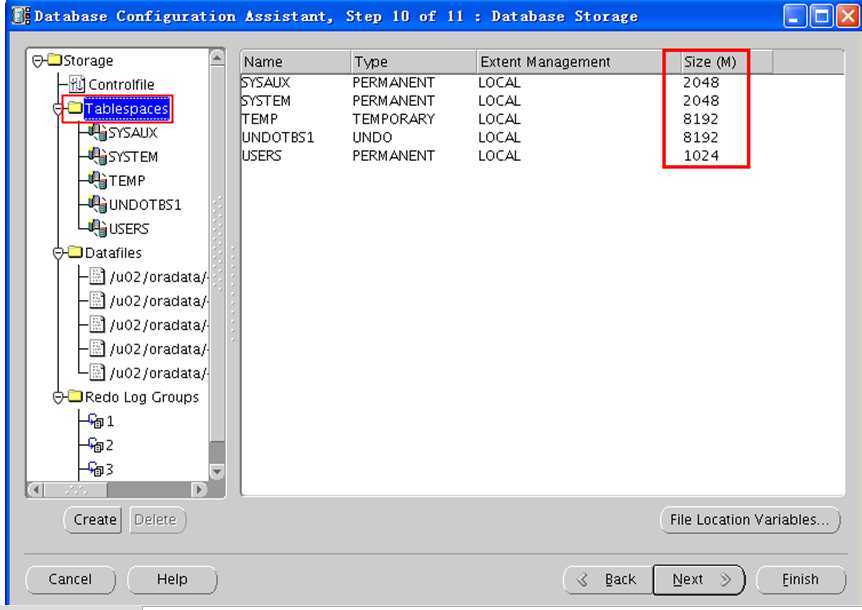Select the Controlfile tree item label
862x610 pixels.
click(121, 85)
